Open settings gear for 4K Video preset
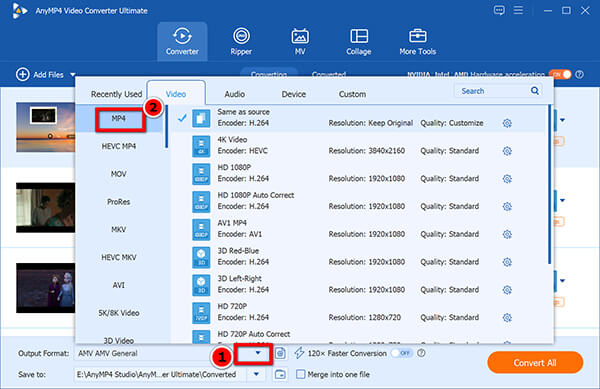The image size is (600, 389). pos(507,151)
